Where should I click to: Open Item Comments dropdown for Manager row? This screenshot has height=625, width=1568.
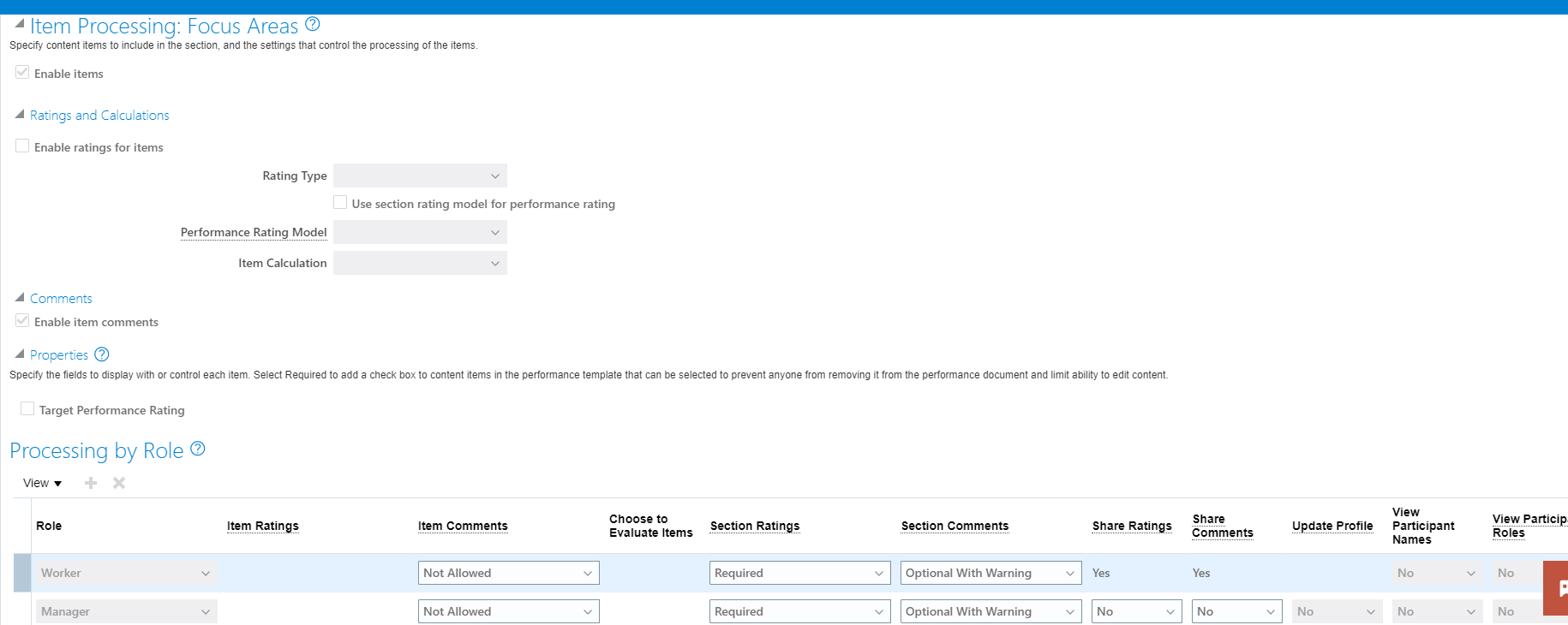[509, 611]
